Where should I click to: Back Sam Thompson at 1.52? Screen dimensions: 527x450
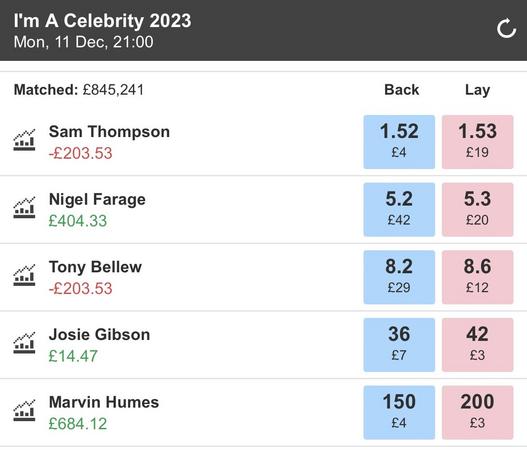pyautogui.click(x=399, y=142)
